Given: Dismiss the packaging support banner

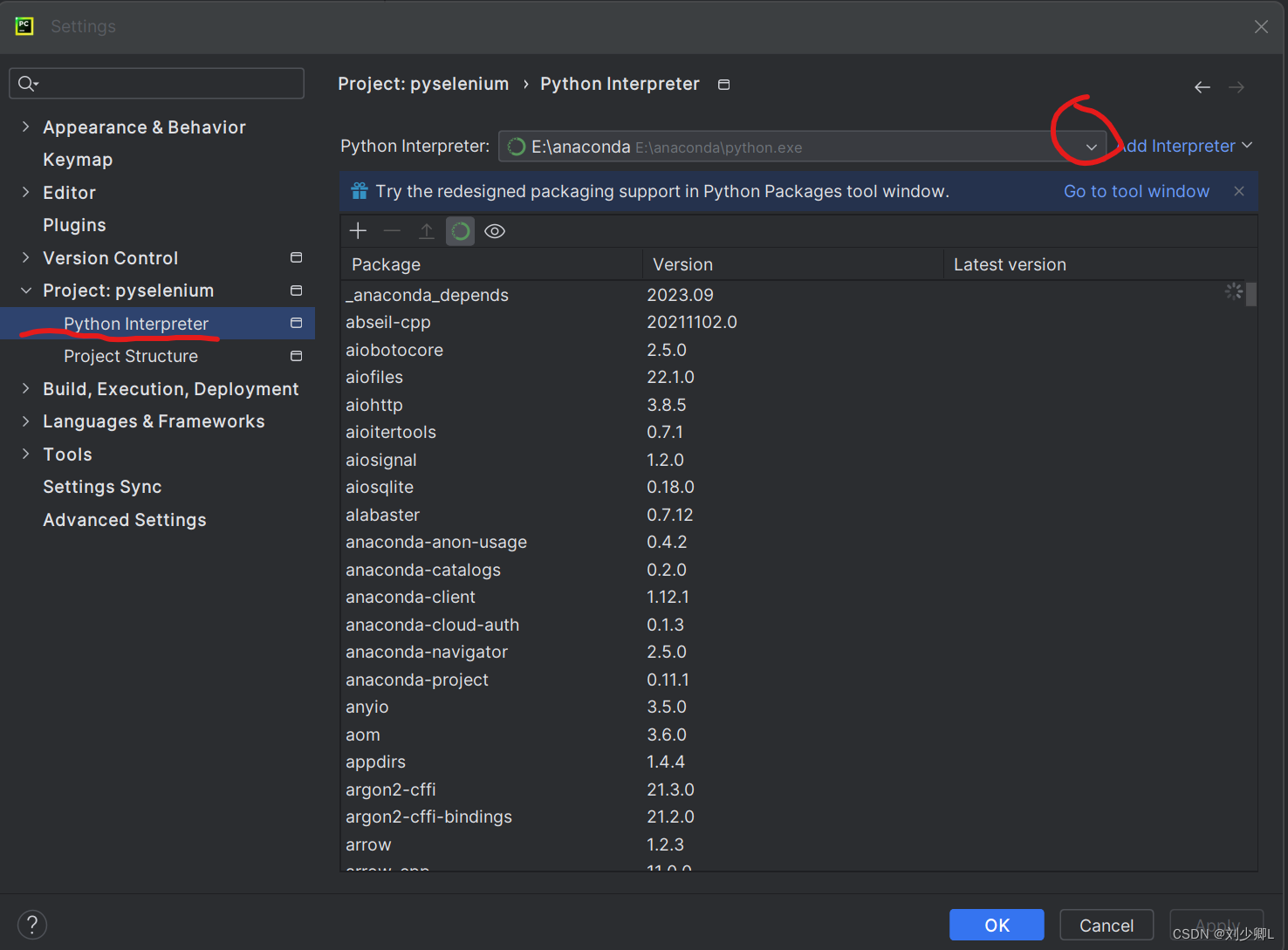Looking at the screenshot, I should point(1239,191).
